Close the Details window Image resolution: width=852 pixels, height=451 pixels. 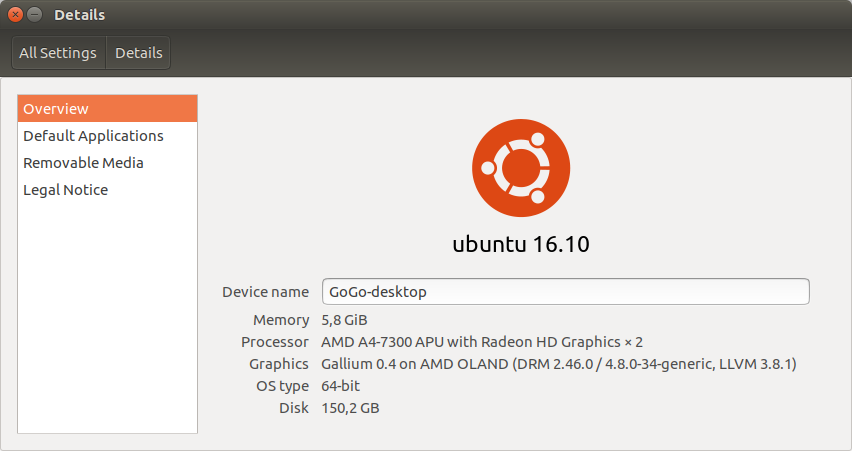click(x=15, y=15)
